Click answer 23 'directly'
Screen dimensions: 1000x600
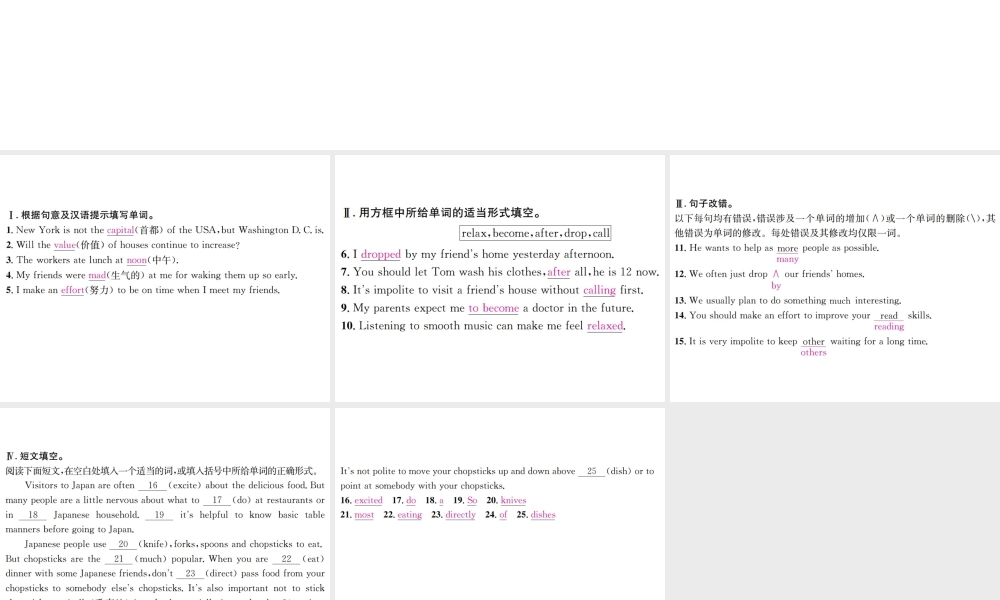coord(460,515)
